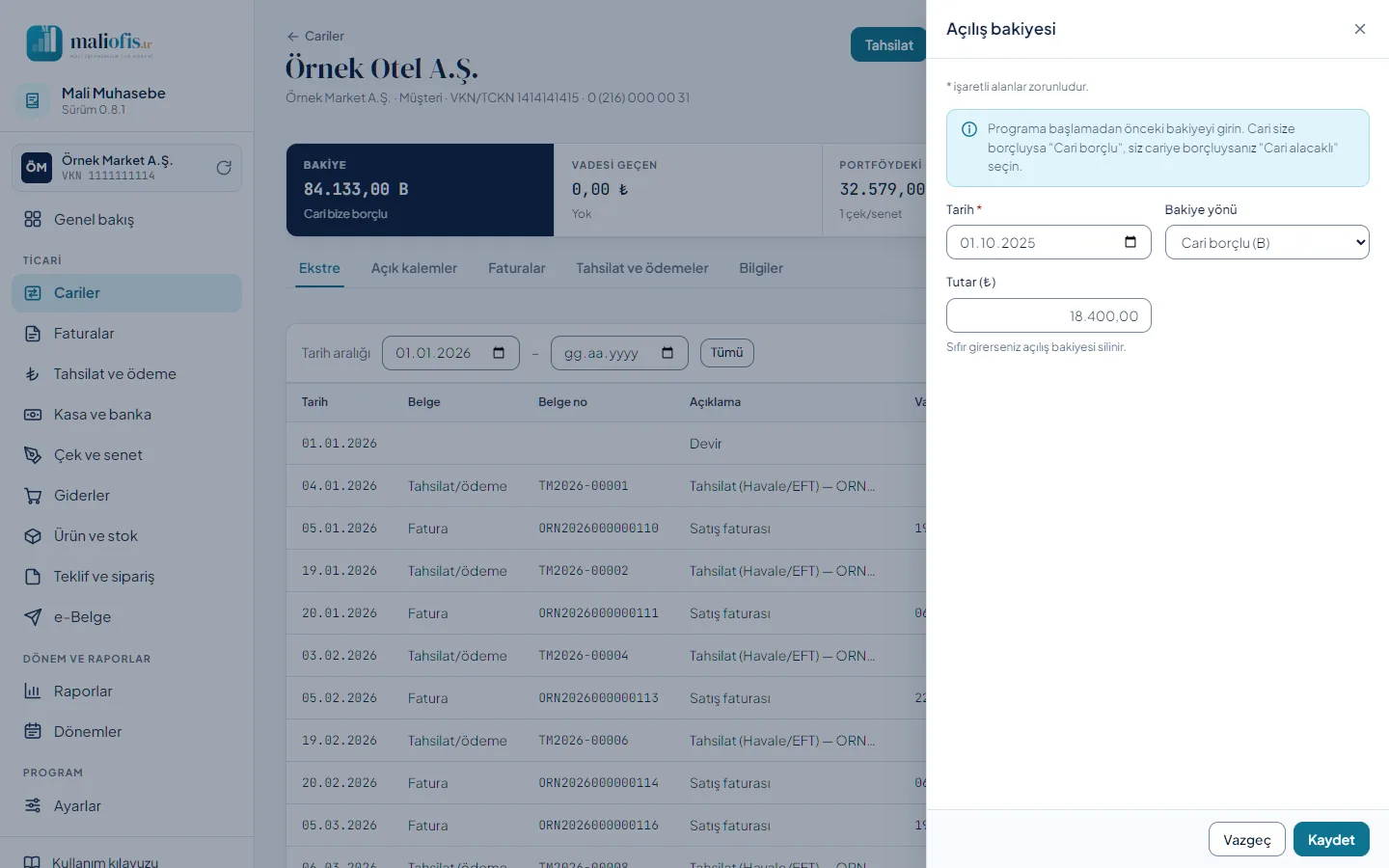
Task: Open calendar picker in panel Tarih field
Action: pos(1130,242)
